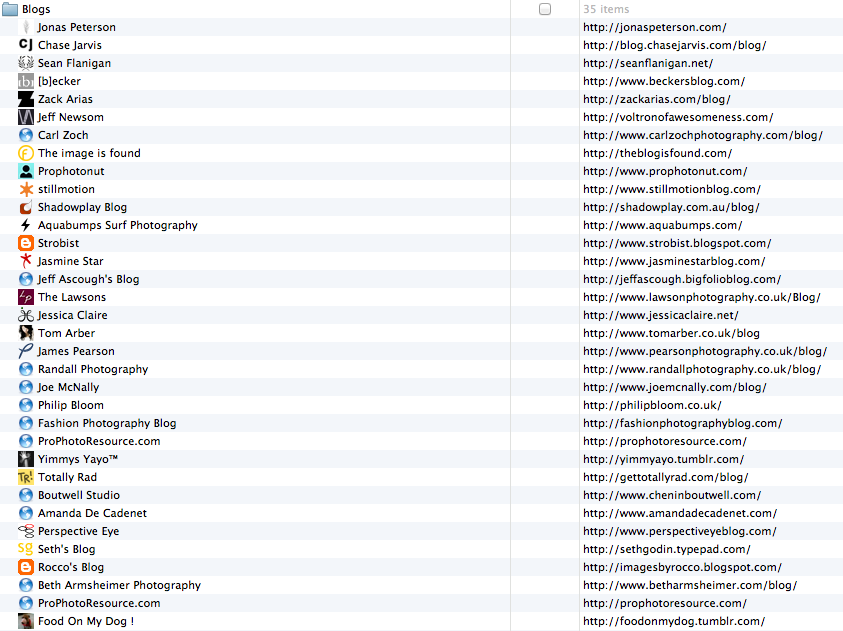Click the Totally Rad TR favicon

click(26, 477)
